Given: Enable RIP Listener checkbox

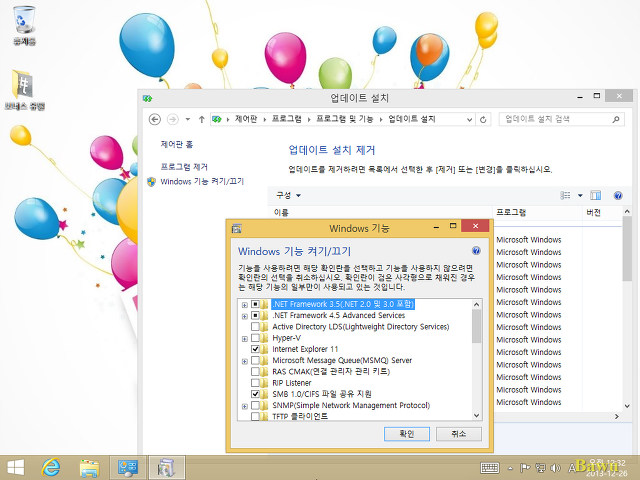Looking at the screenshot, I should click(255, 383).
